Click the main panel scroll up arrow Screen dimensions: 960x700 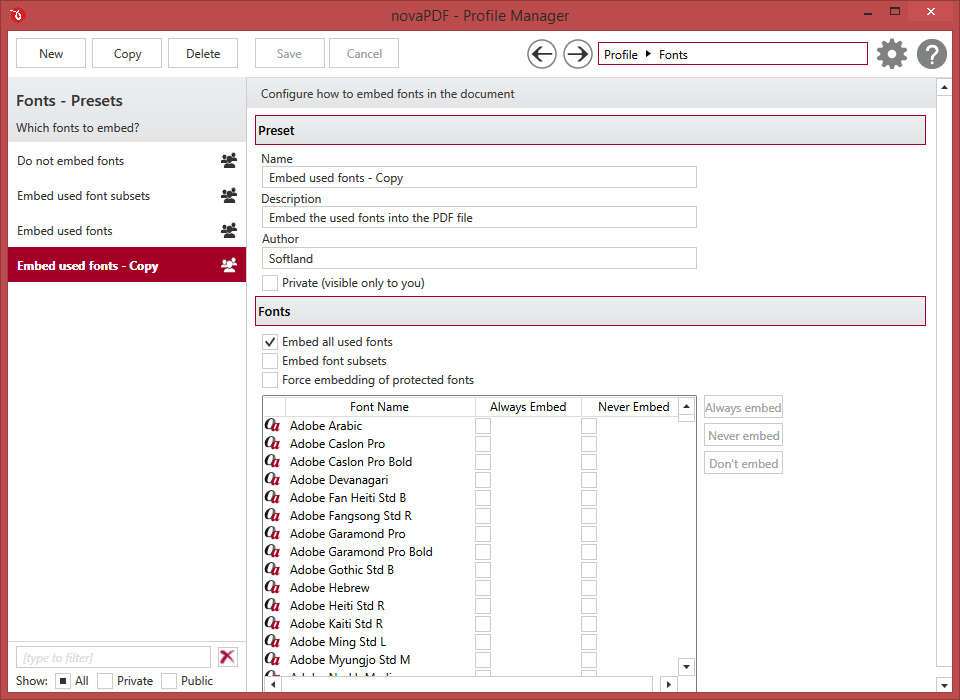pyautogui.click(x=944, y=88)
